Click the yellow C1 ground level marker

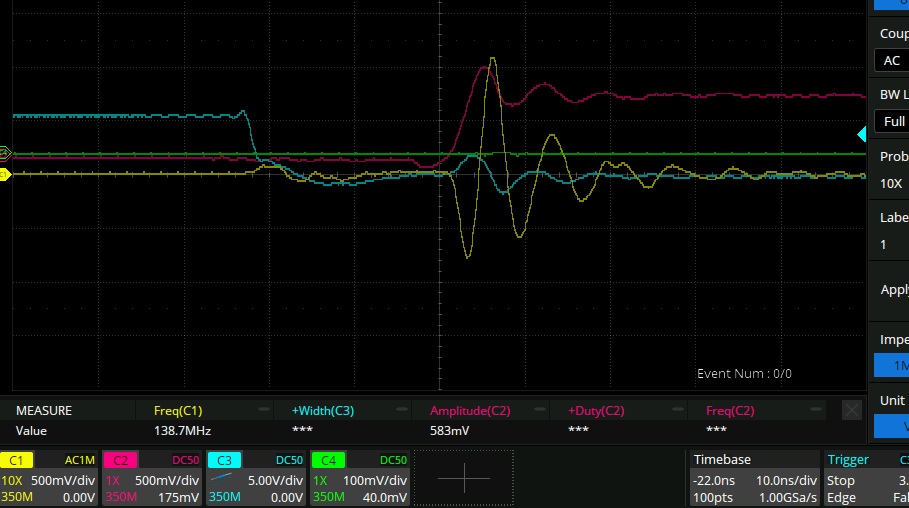5,175
